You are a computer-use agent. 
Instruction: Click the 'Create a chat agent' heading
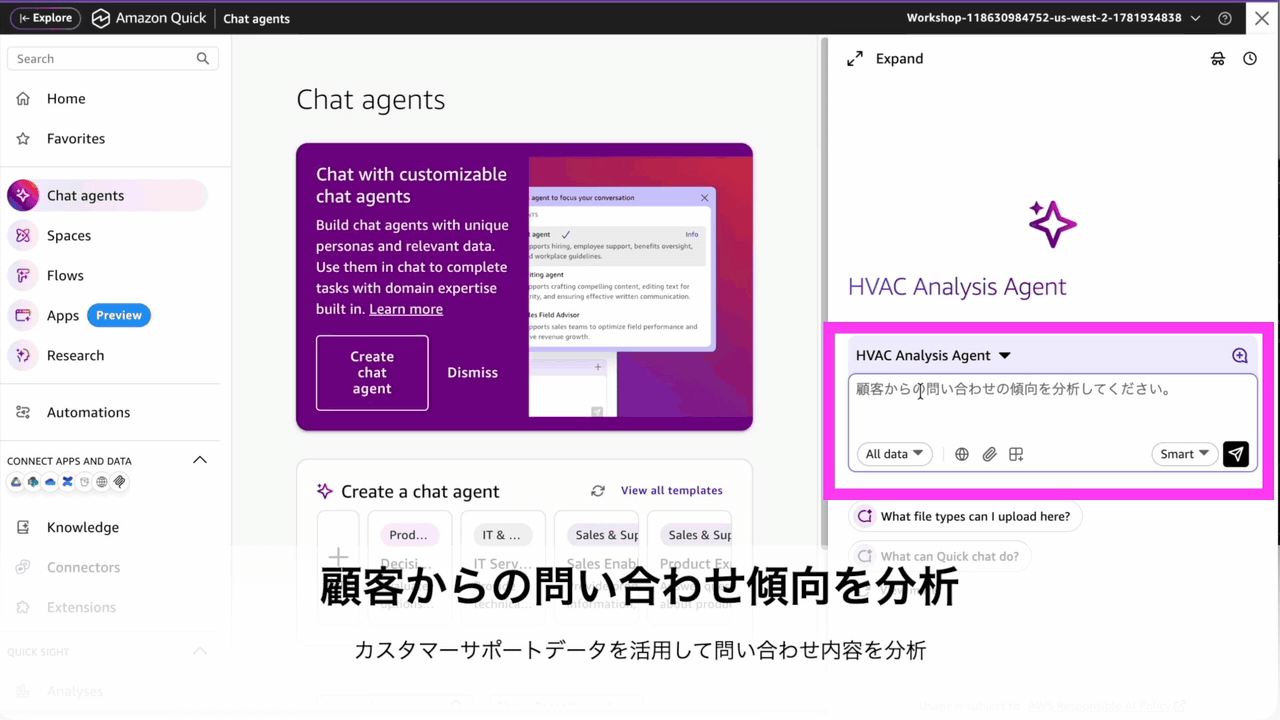(x=420, y=492)
